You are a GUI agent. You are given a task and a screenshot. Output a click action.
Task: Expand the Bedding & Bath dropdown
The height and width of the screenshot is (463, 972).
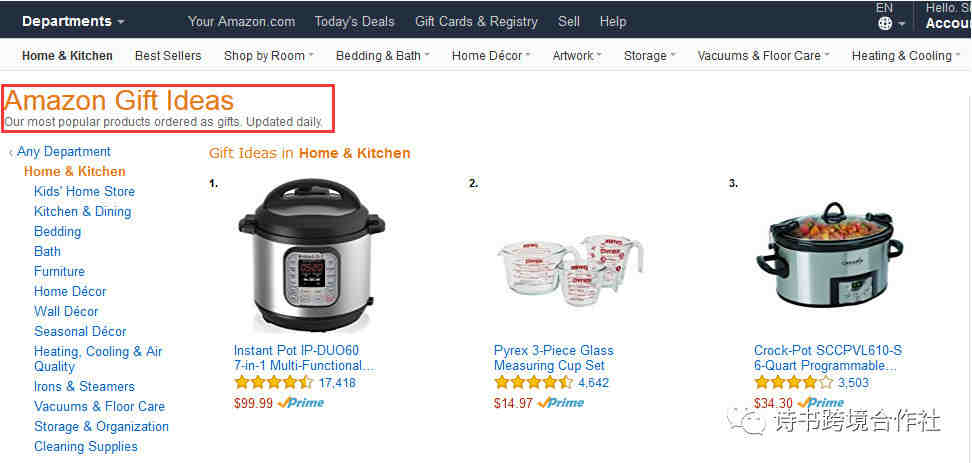[382, 56]
